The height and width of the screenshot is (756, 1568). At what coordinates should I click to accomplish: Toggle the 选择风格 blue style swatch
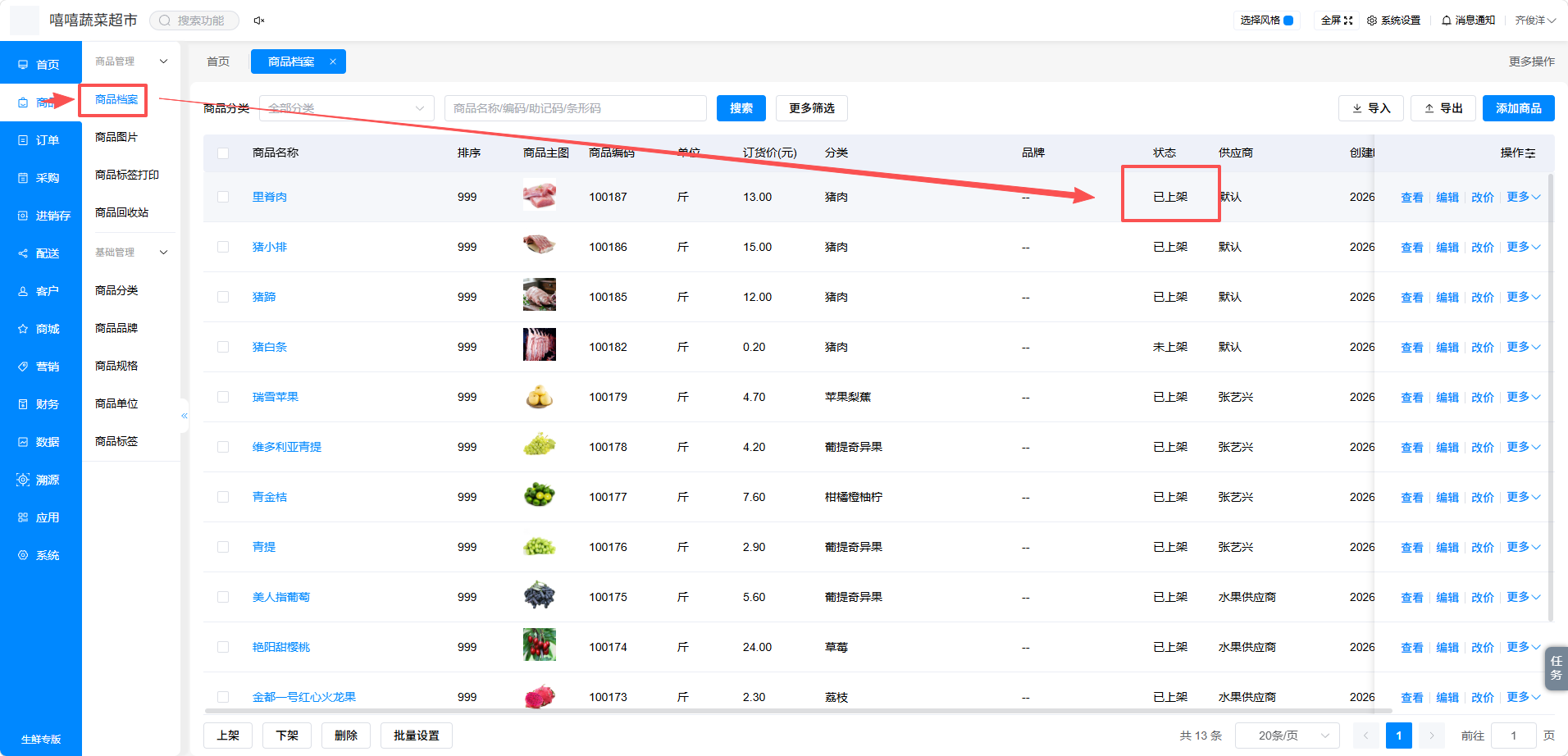point(1288,20)
